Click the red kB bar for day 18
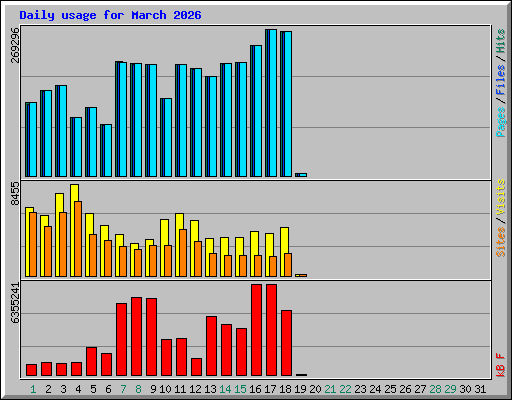Viewport: 512px width, 400px height. tap(286, 343)
